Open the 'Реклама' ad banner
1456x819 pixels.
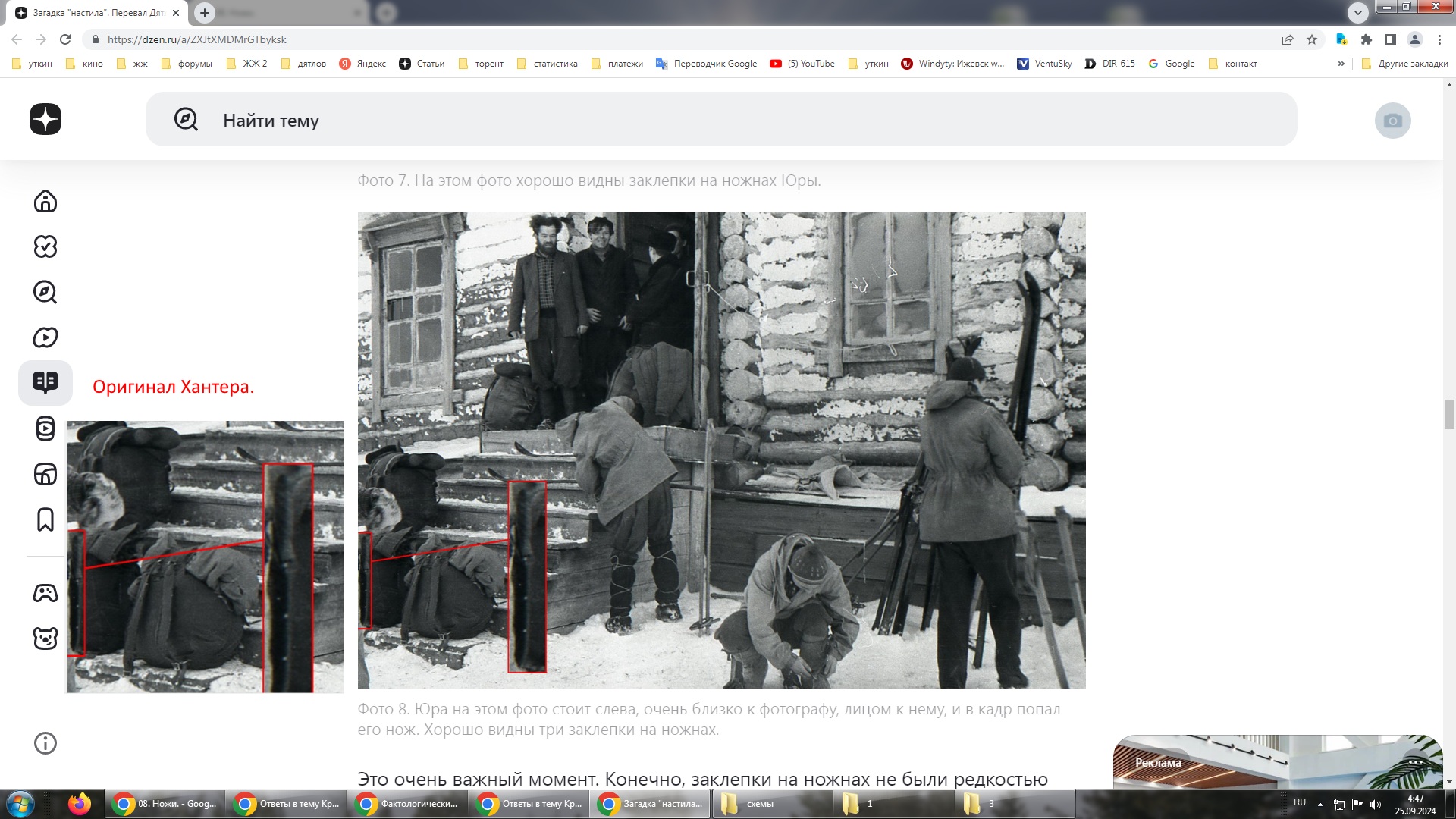click(x=1278, y=762)
